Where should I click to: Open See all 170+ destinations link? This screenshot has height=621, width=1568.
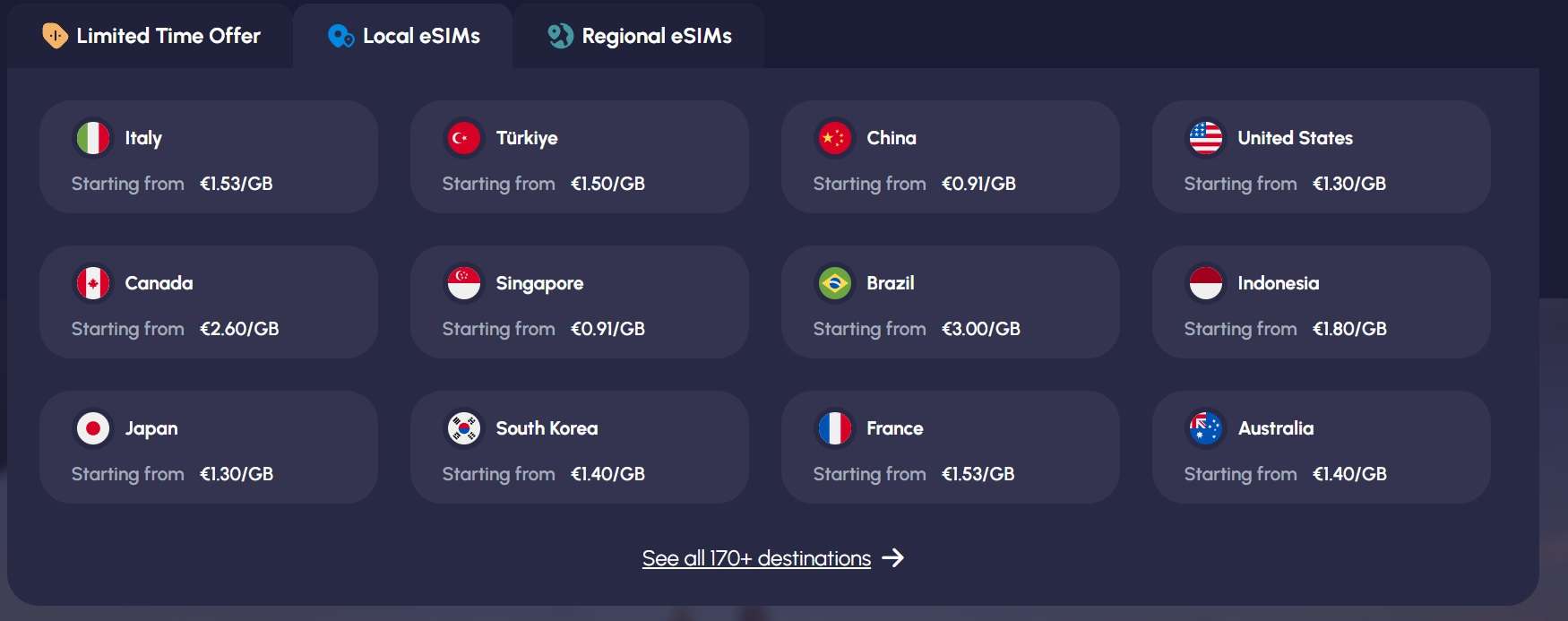[756, 558]
